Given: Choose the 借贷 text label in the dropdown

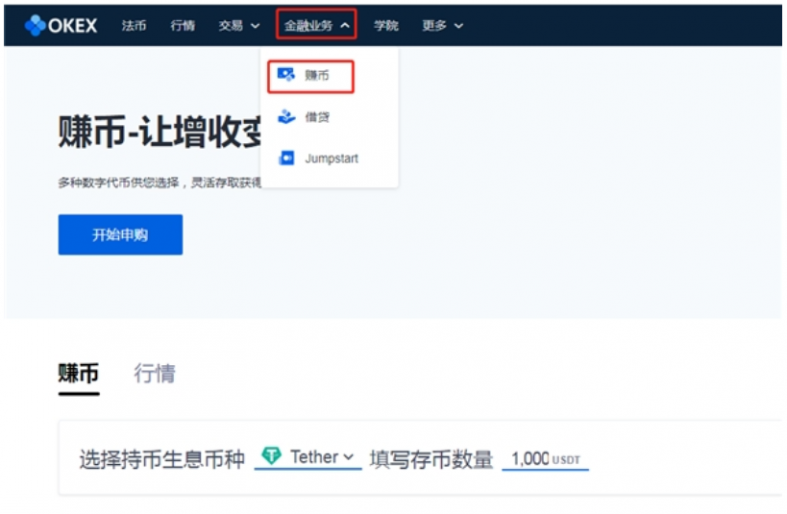Looking at the screenshot, I should coord(317,117).
